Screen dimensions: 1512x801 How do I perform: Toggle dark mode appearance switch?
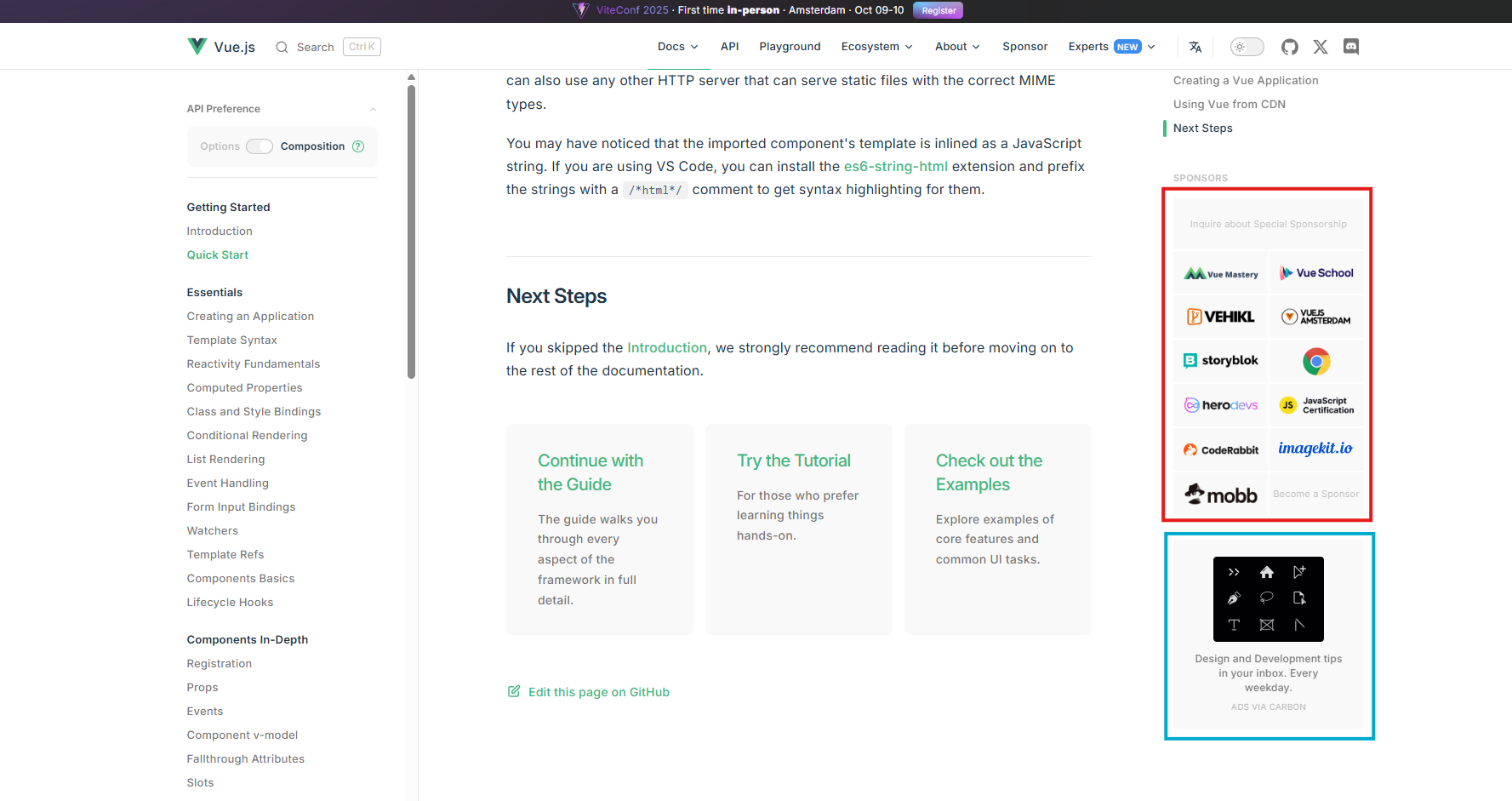coord(1247,47)
